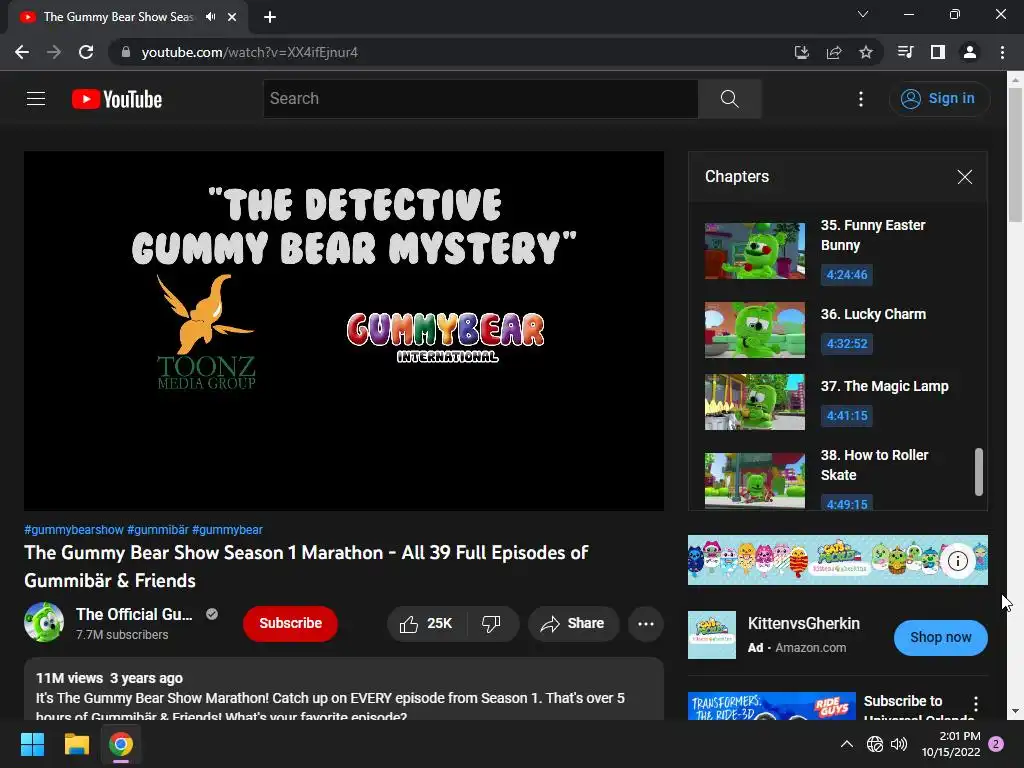Click the page vertical scrollbar thumb
Viewport: 1024px width, 768px height.
pos(1015,155)
